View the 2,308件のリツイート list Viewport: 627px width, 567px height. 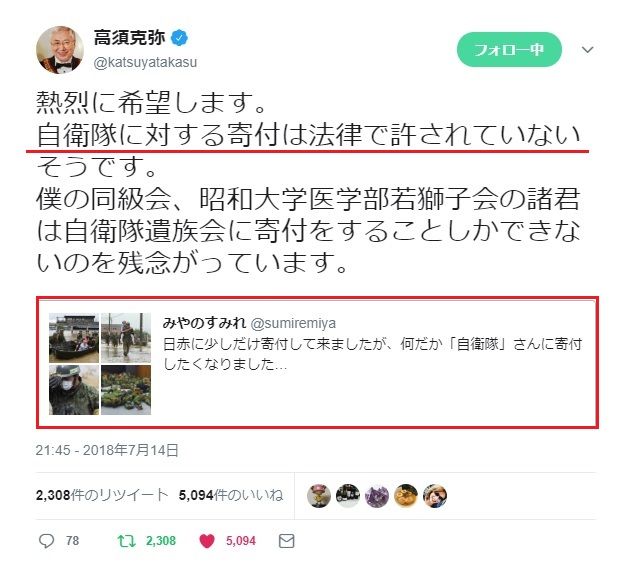[x=102, y=495]
